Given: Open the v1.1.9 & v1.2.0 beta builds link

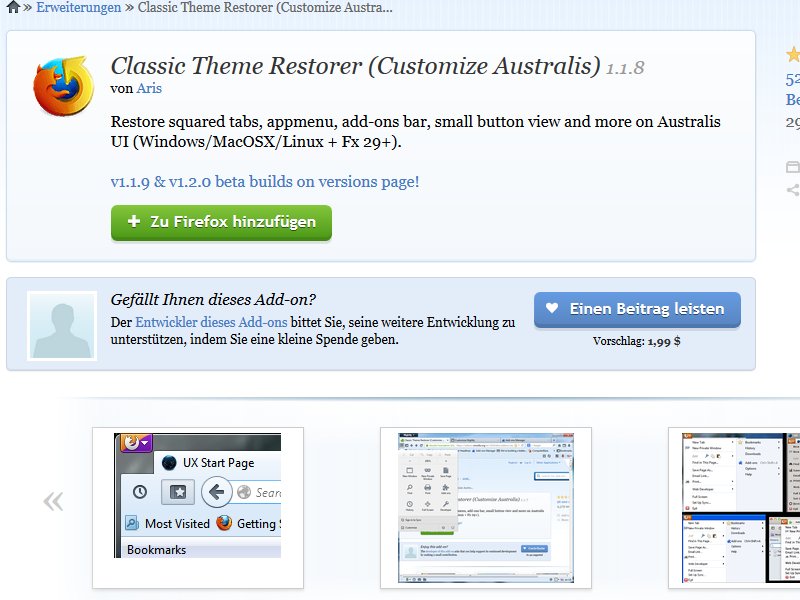Looking at the screenshot, I should click(x=265, y=182).
